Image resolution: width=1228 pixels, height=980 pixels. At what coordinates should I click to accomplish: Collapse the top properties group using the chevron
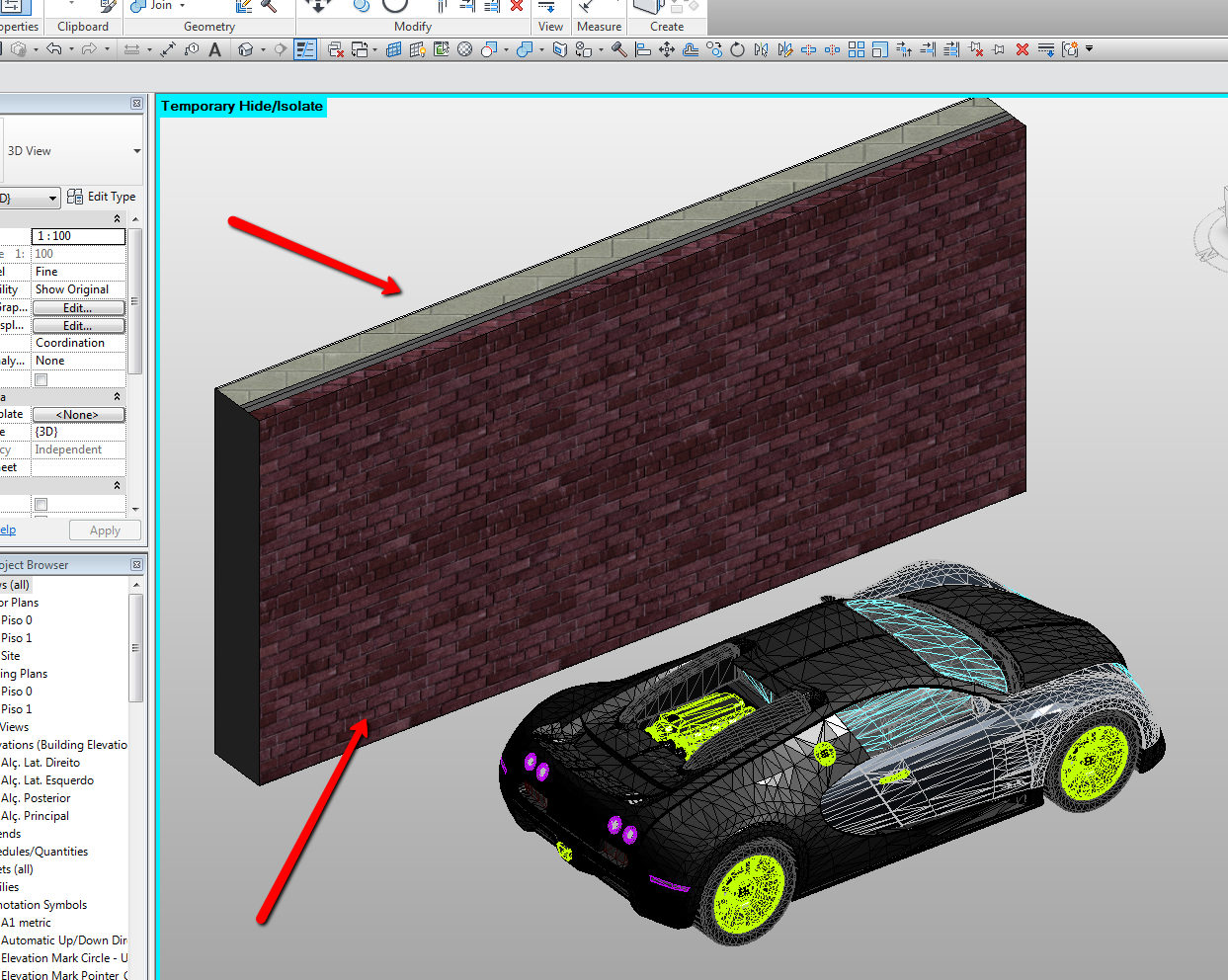[118, 219]
